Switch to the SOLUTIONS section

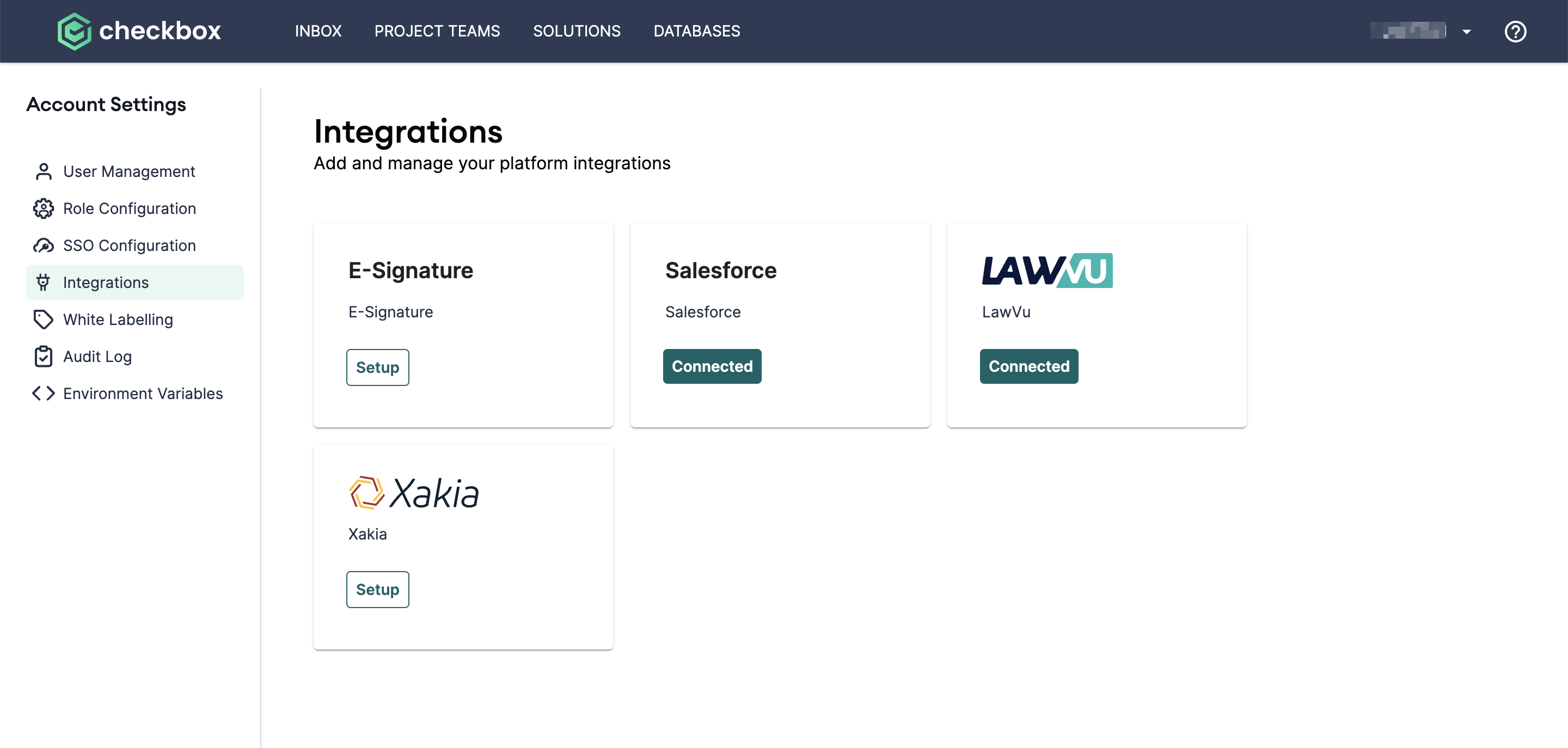point(577,31)
